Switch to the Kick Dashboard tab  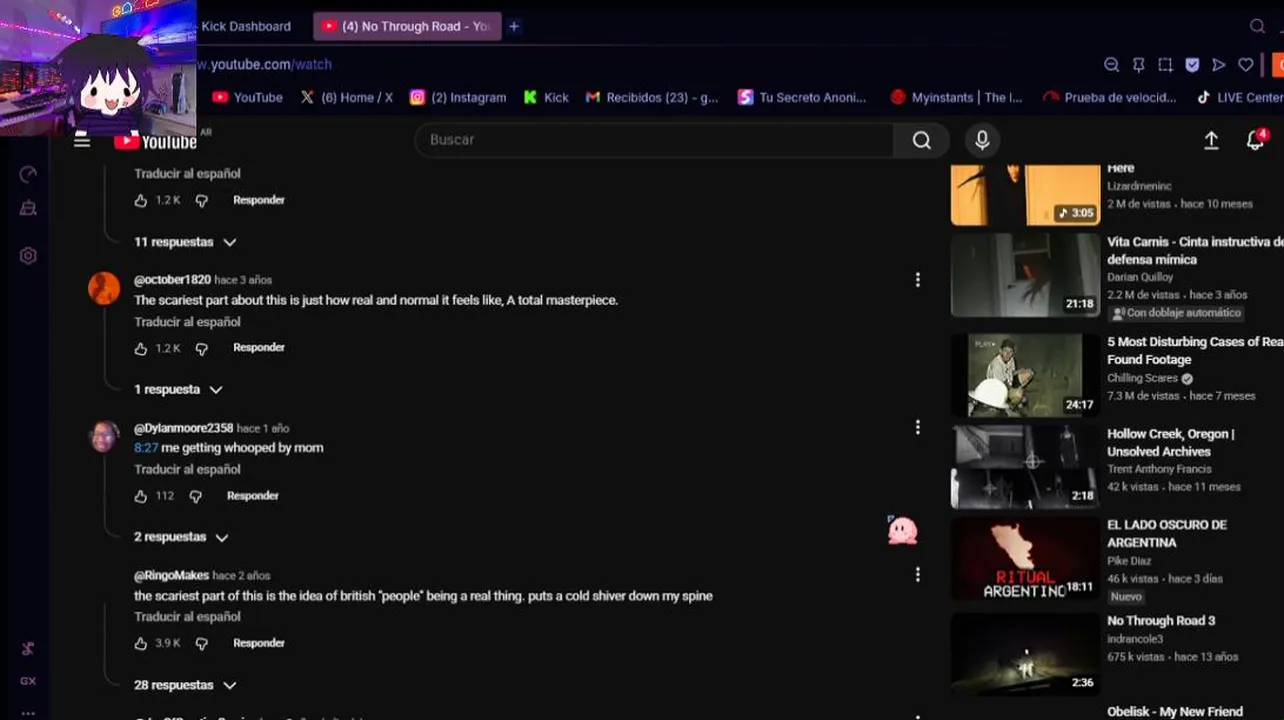pyautogui.click(x=246, y=26)
